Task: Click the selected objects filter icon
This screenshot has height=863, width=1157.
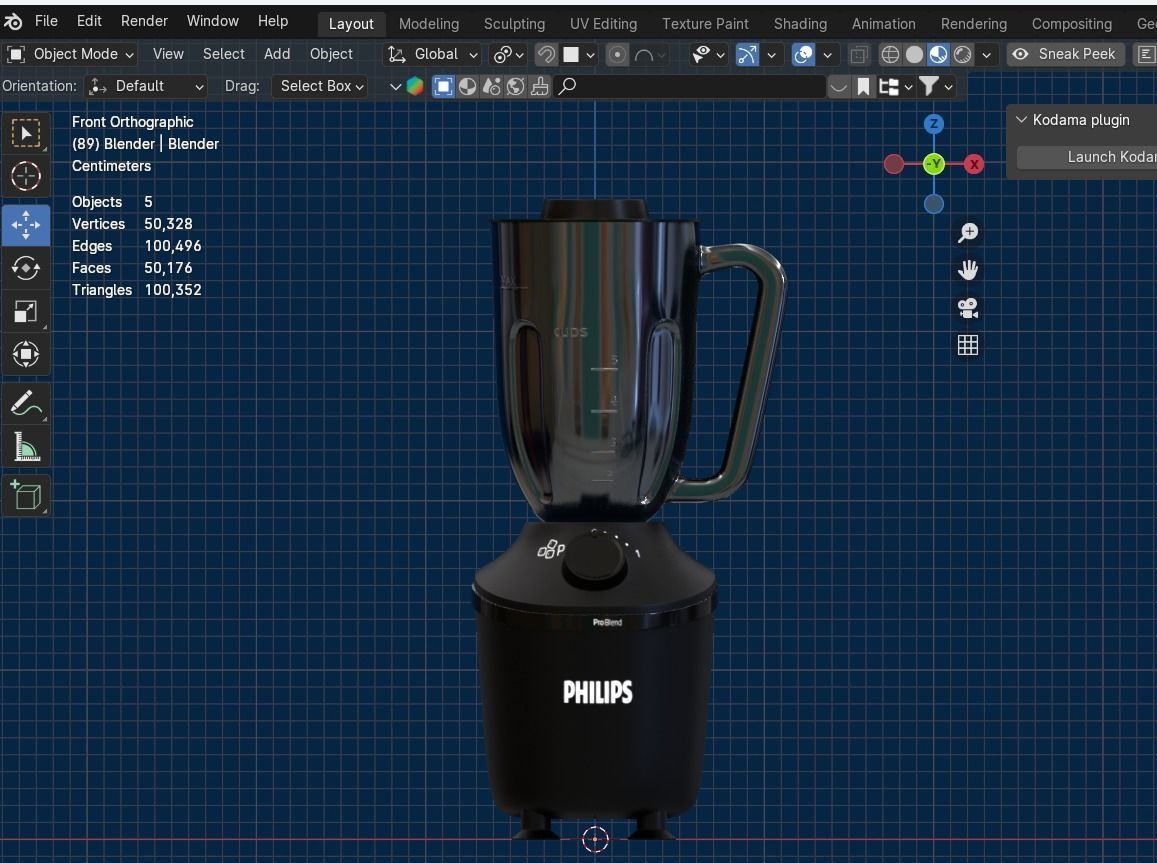Action: 443,86
